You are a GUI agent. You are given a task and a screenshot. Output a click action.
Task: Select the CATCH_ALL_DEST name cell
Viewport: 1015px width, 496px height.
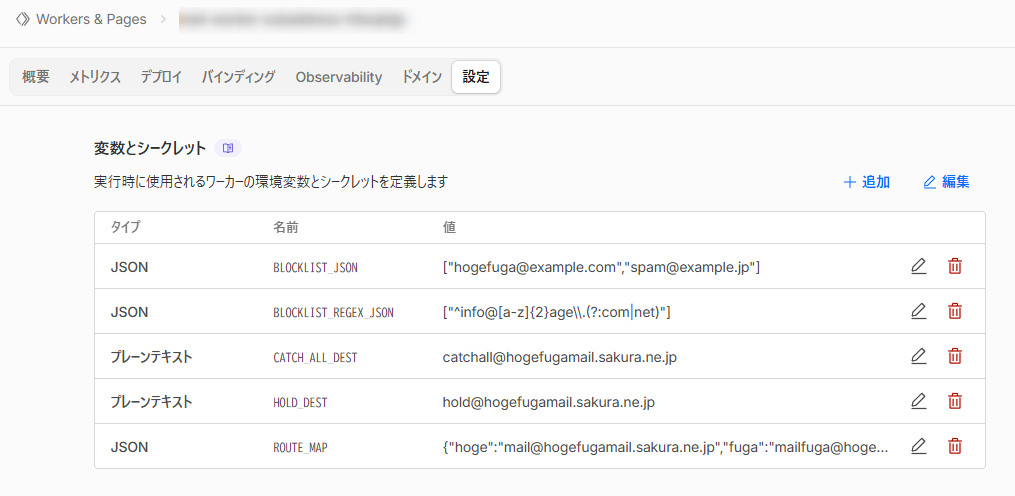(x=315, y=357)
